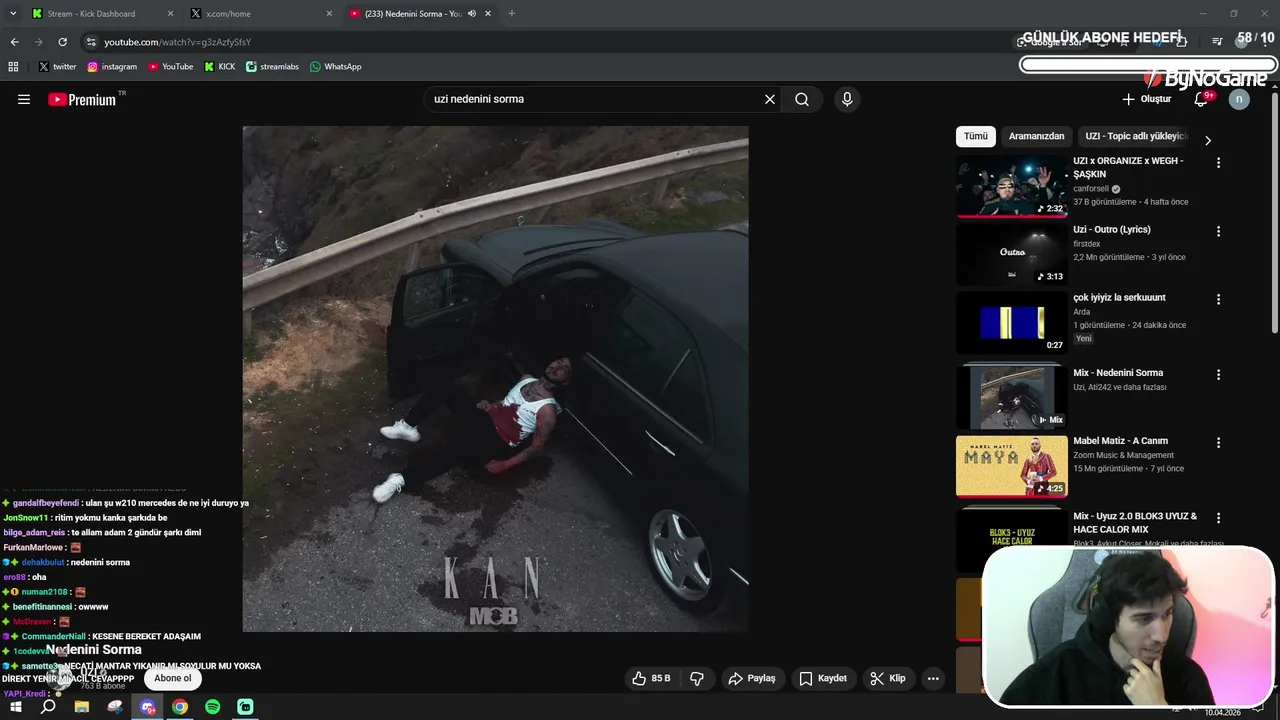Open twitter bookmark
The height and width of the screenshot is (720, 1280).
57,67
